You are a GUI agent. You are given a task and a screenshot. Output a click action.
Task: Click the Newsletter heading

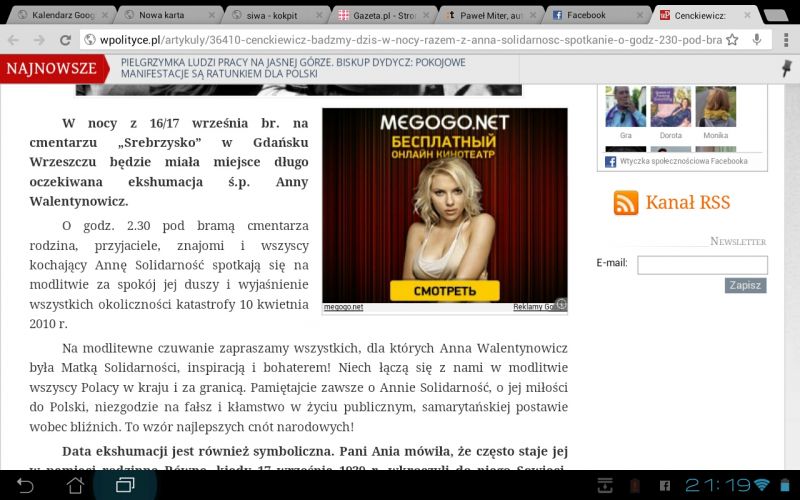click(x=738, y=241)
